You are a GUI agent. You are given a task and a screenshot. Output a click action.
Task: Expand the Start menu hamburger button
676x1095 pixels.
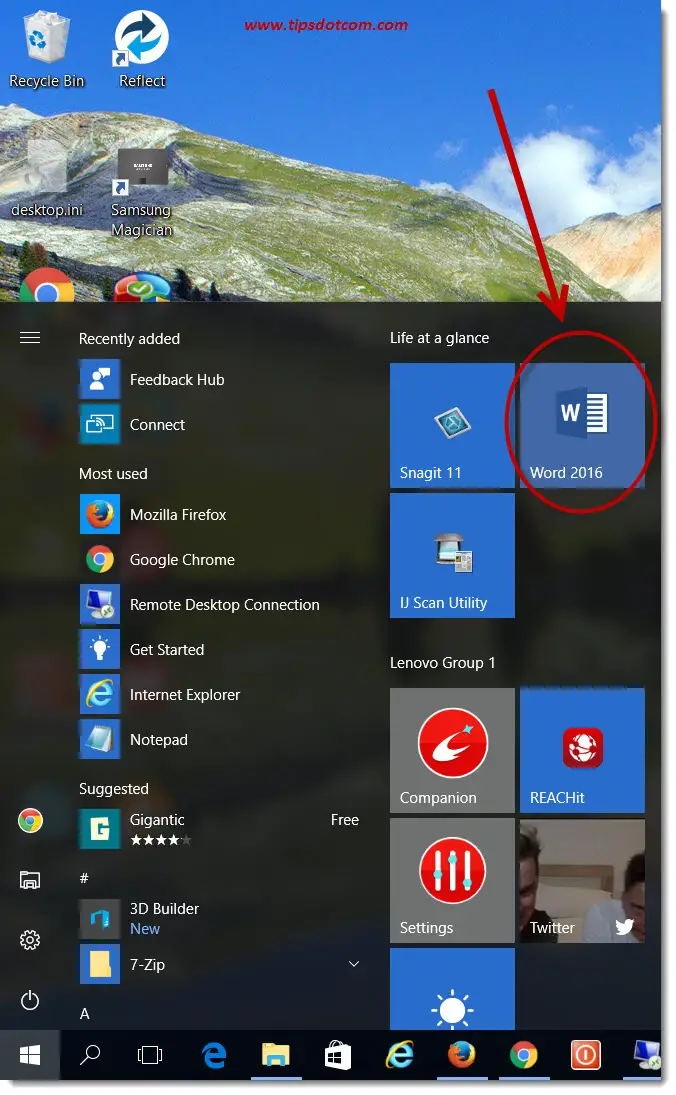tap(30, 339)
